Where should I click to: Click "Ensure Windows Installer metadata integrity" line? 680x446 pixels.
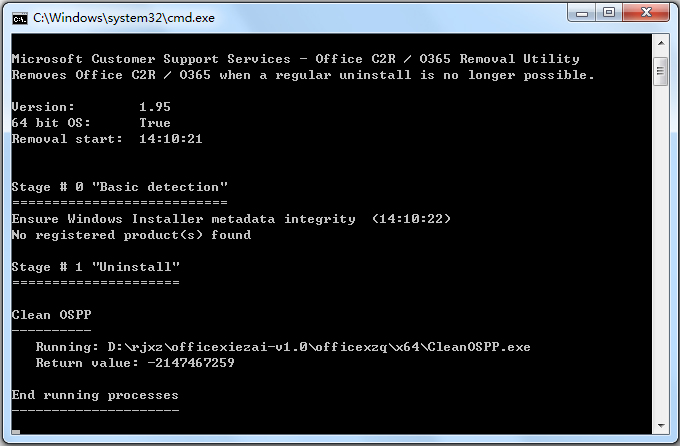pyautogui.click(x=183, y=219)
